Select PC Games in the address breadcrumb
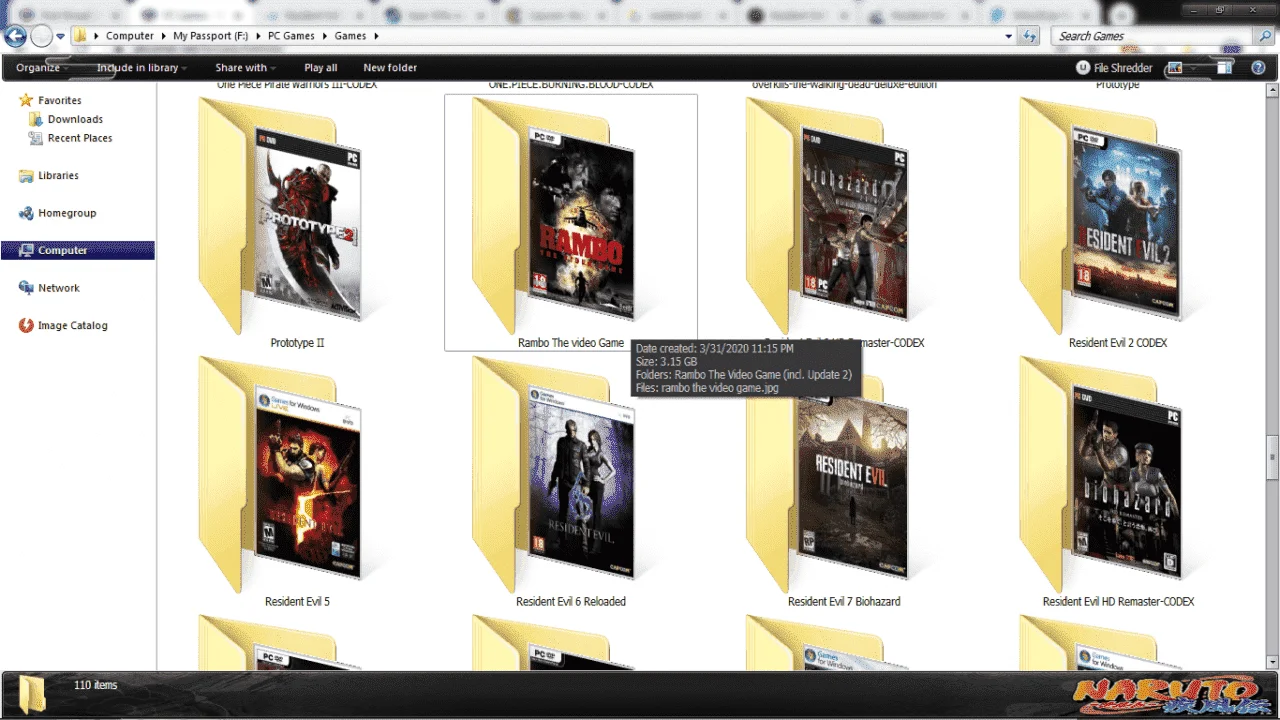Screen dimensions: 1280x720 coord(291,36)
